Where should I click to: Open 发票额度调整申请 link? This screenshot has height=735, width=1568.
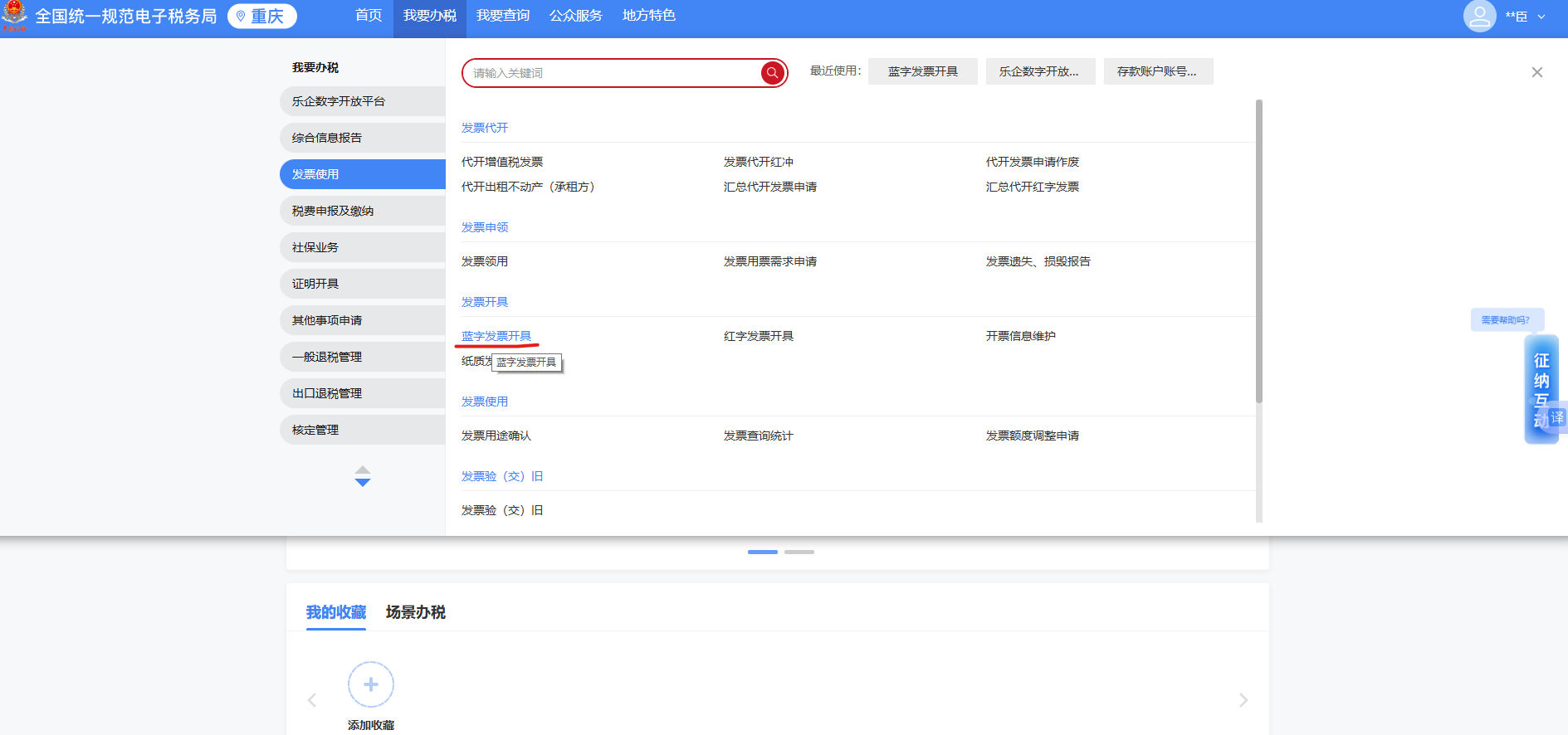pyautogui.click(x=1033, y=436)
